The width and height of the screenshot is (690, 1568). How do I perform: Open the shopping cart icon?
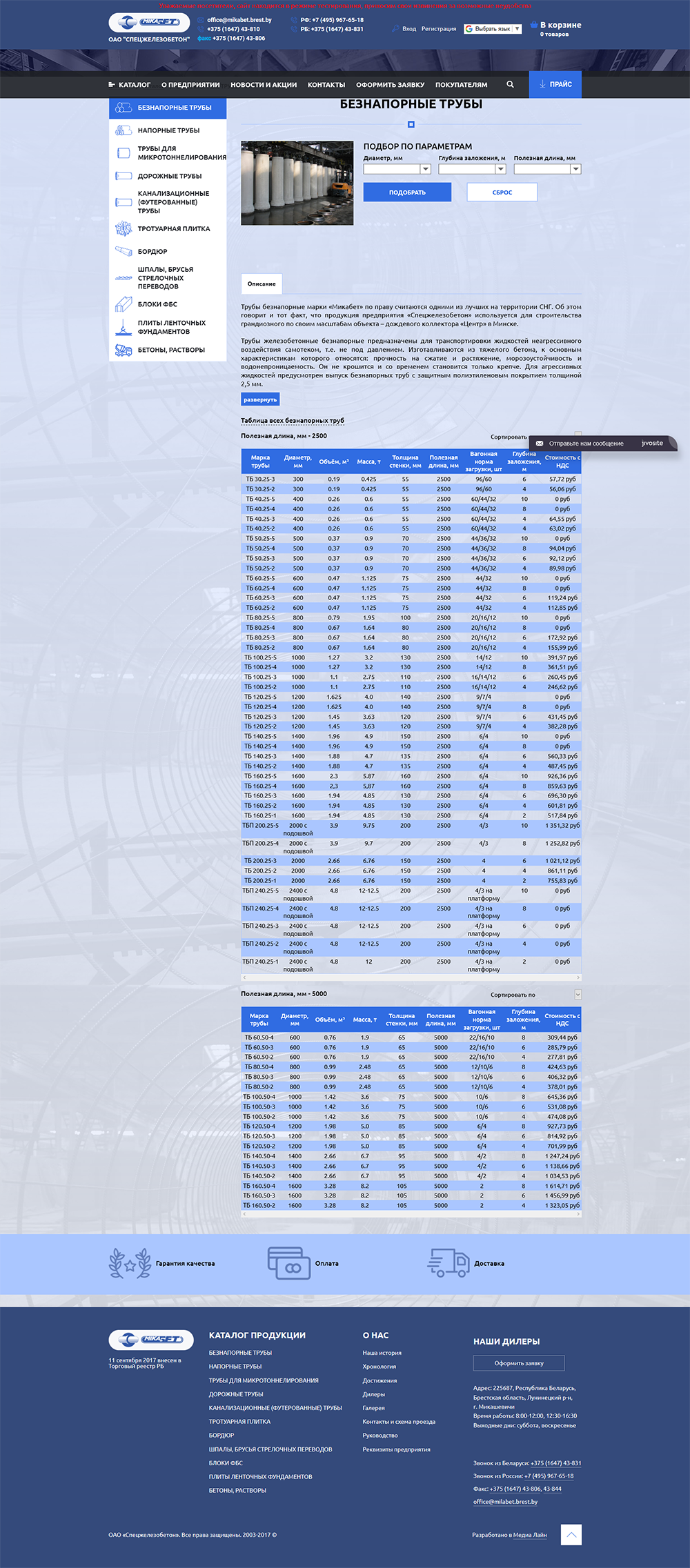pyautogui.click(x=533, y=25)
